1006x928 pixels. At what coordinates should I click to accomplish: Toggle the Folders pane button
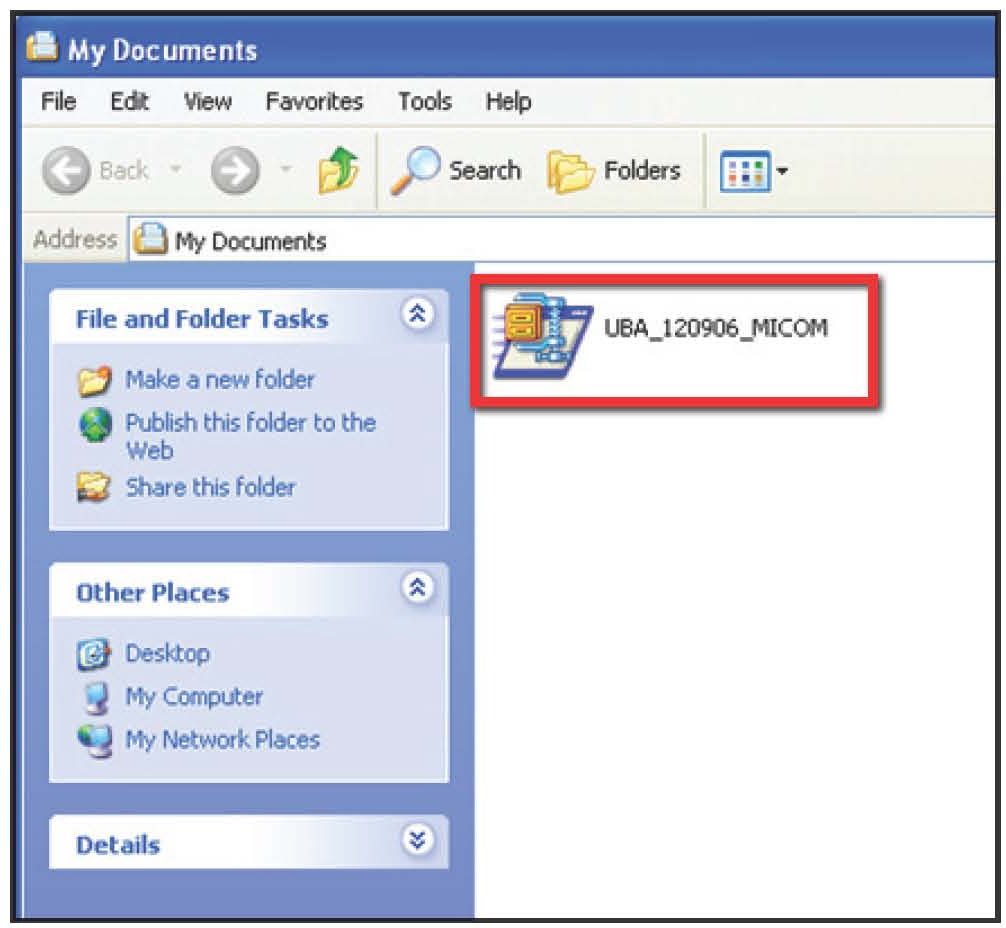(613, 171)
